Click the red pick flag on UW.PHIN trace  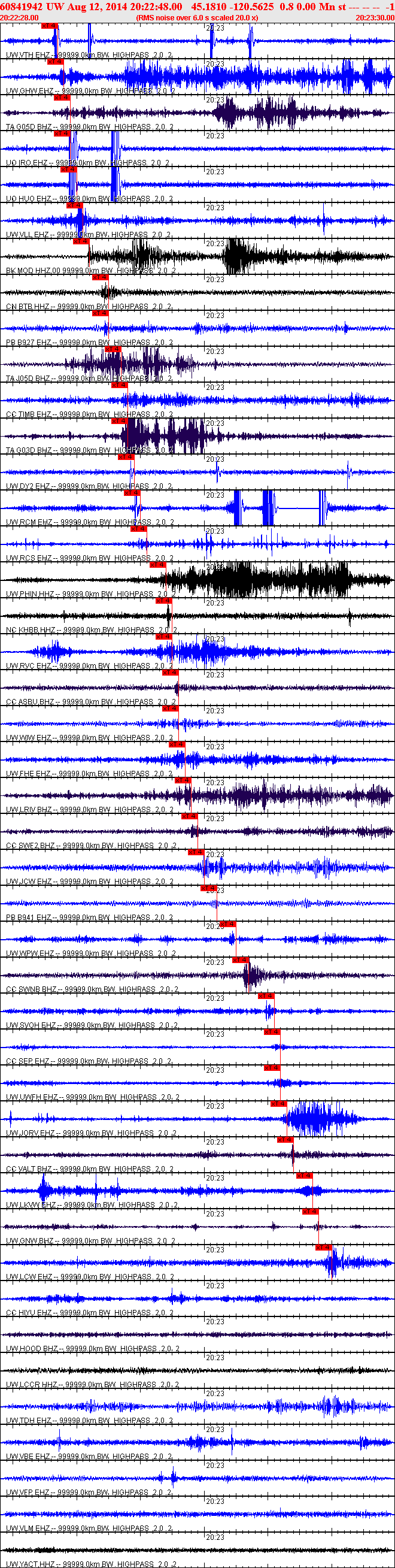pyautogui.click(x=157, y=564)
